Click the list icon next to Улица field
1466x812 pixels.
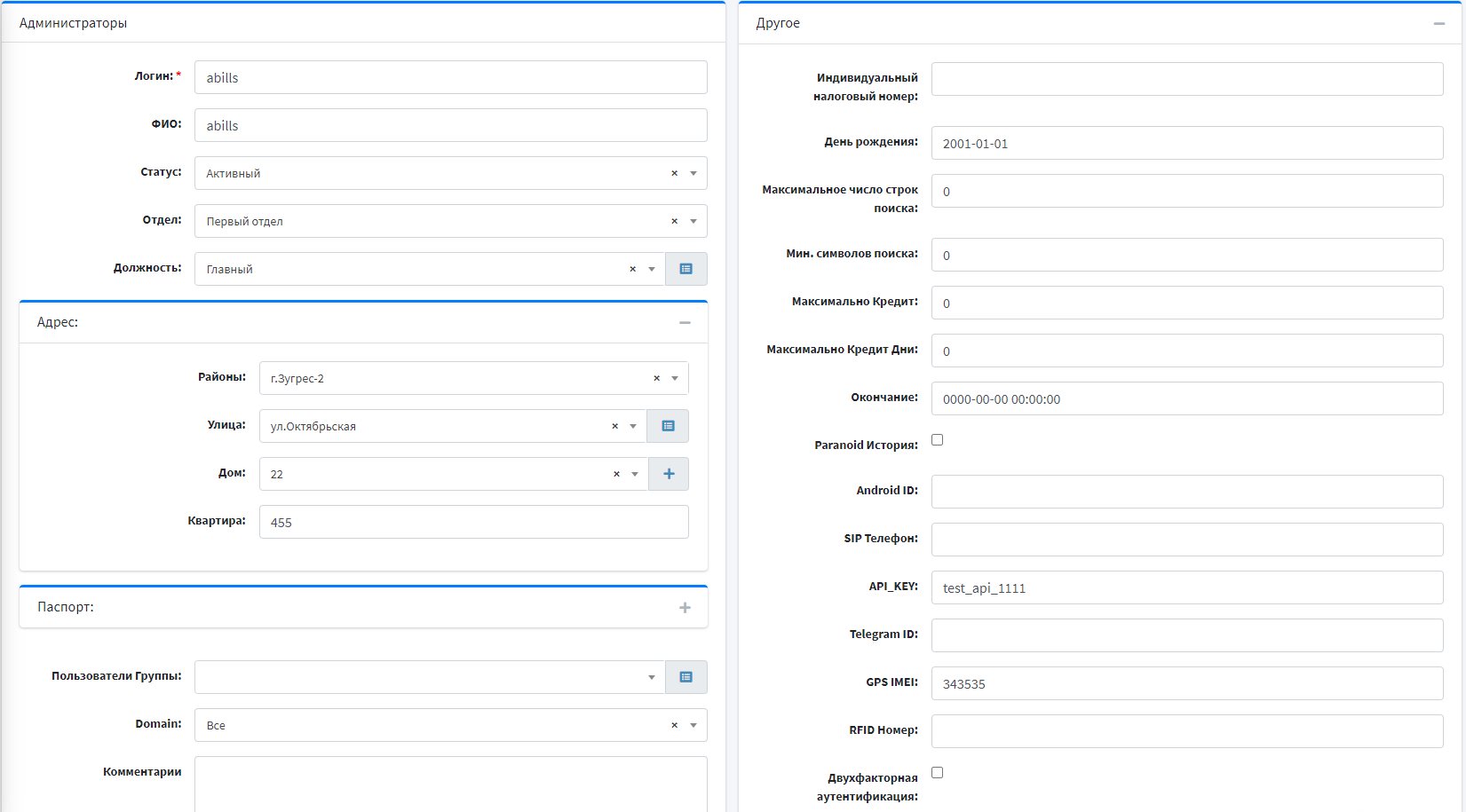tap(668, 426)
